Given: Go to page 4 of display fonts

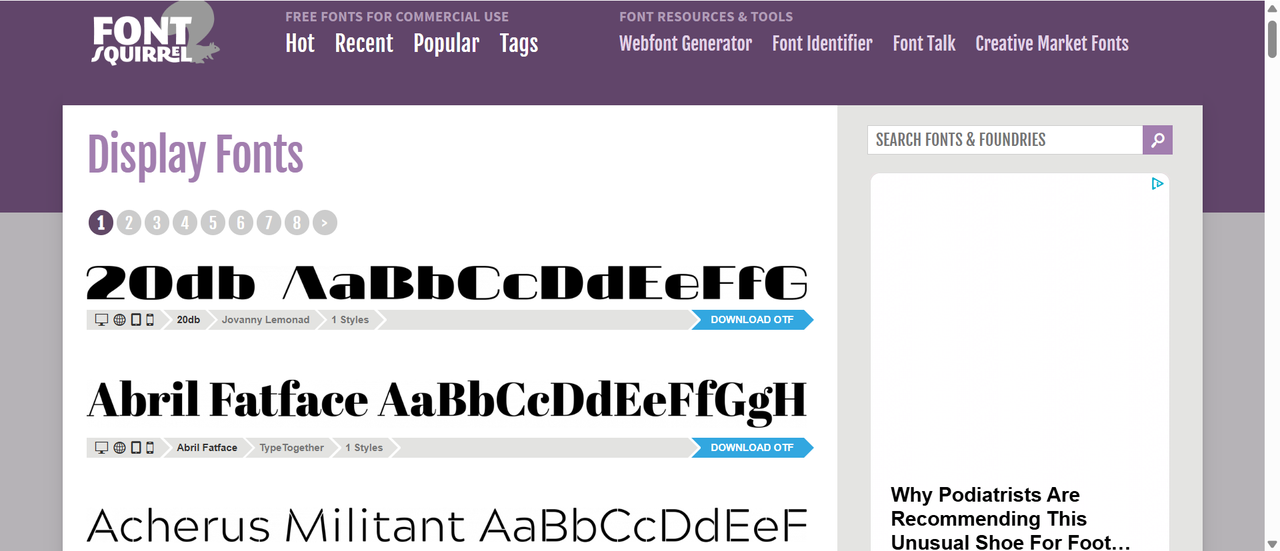Looking at the screenshot, I should (x=185, y=222).
